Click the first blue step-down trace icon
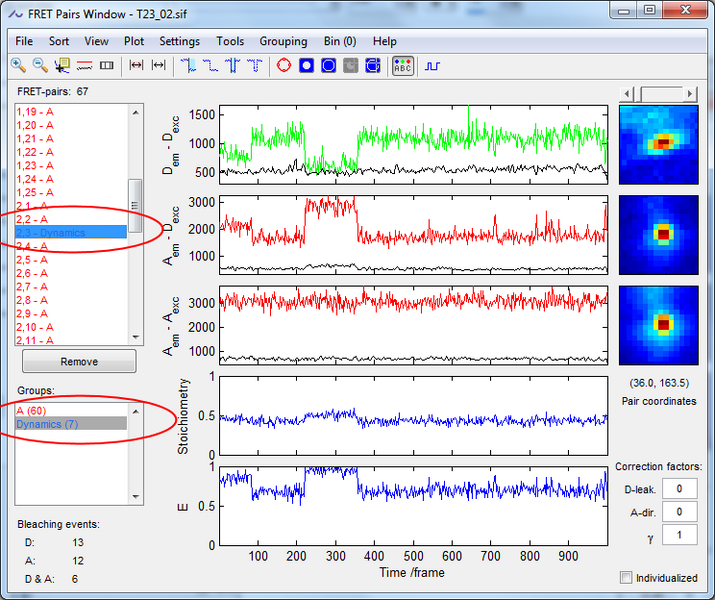The height and width of the screenshot is (600, 715). coord(189,66)
